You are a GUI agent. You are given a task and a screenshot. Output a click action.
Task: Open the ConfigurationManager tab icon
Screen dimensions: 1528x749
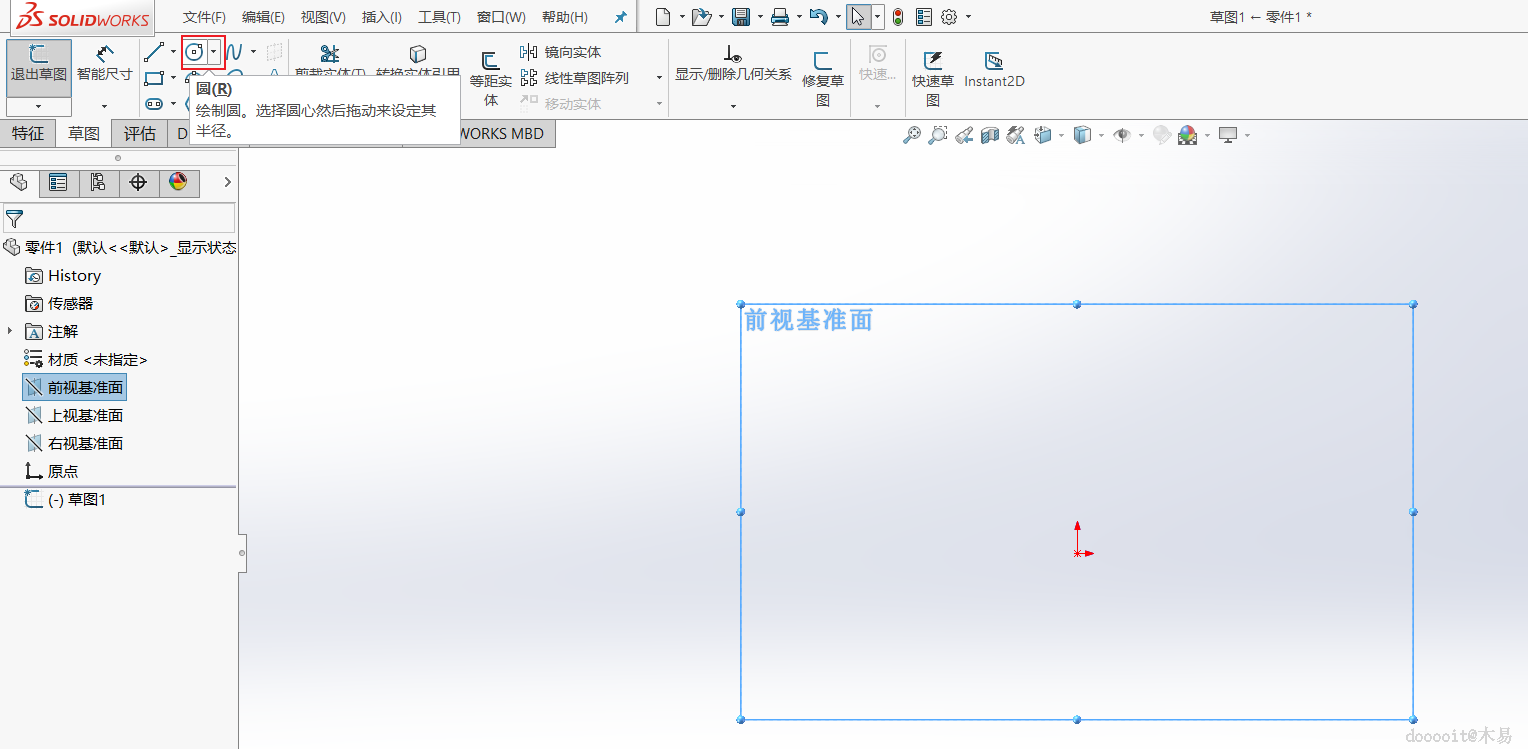(x=98, y=182)
